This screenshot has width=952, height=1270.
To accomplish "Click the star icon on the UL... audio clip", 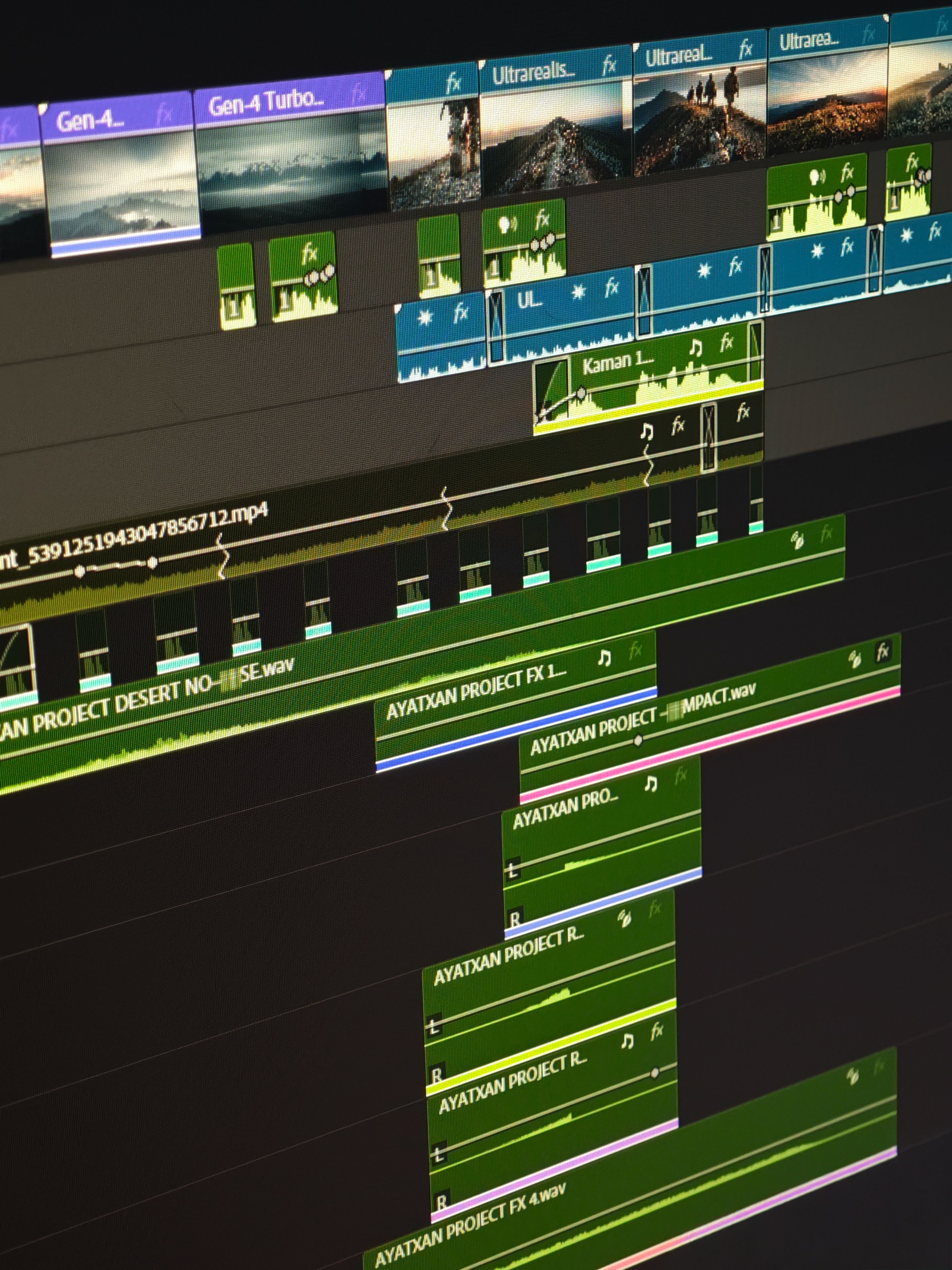I will pyautogui.click(x=578, y=292).
